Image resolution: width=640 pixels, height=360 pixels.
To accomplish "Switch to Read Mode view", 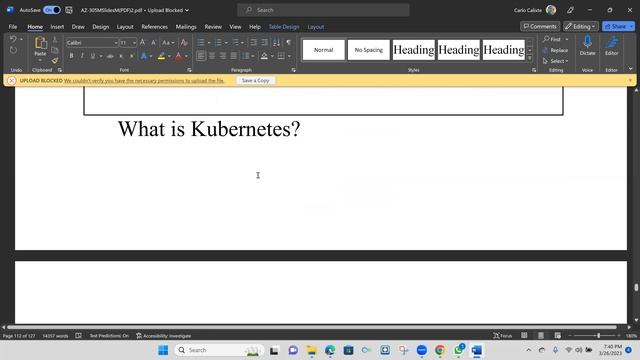I will tap(524, 336).
